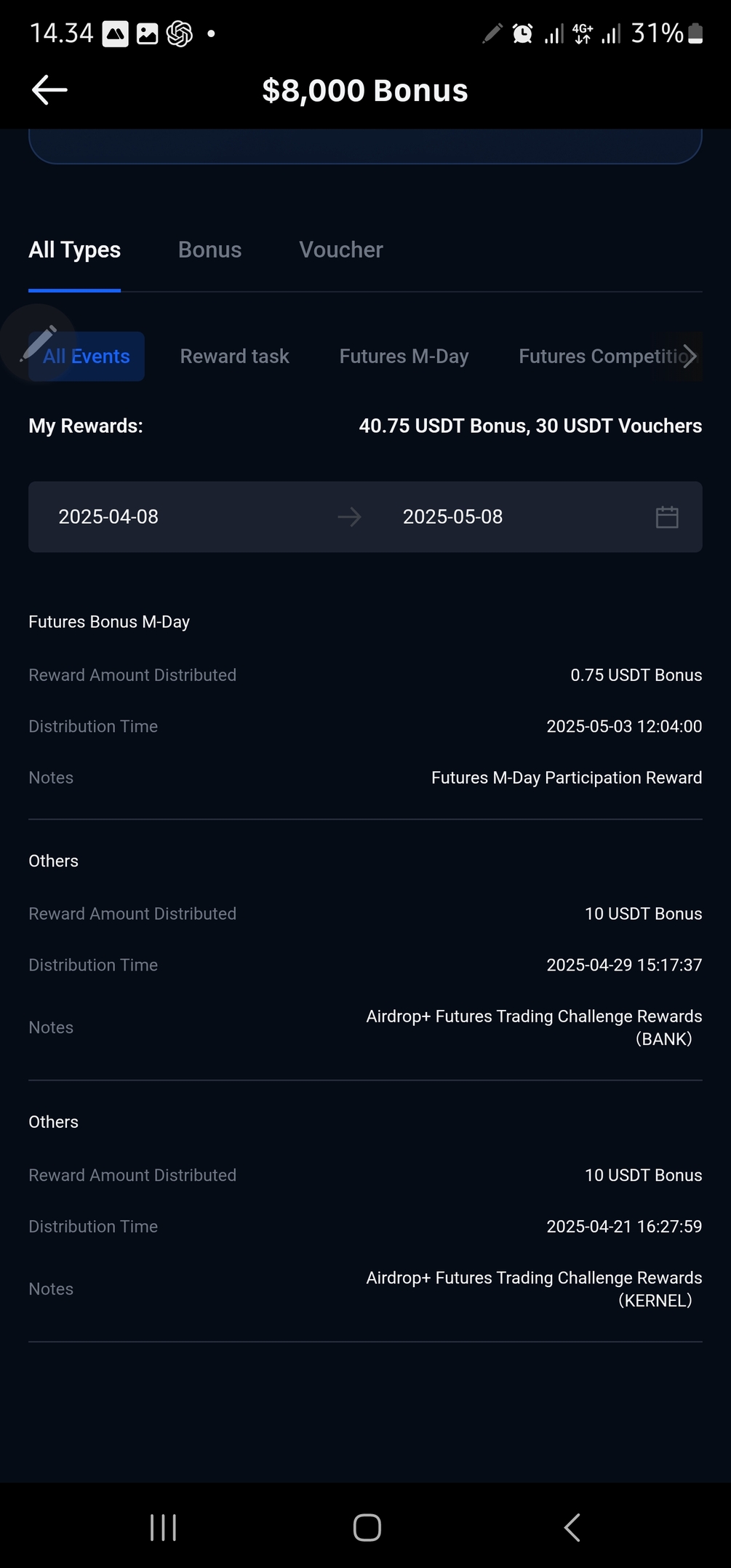
Task: Filter by Reward task events
Action: coord(234,357)
